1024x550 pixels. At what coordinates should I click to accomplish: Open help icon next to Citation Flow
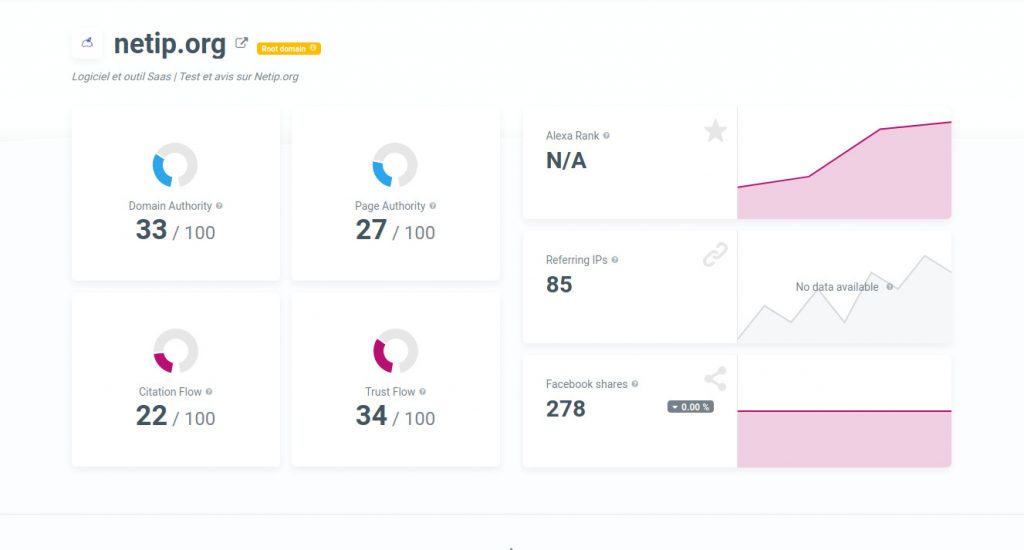point(209,392)
